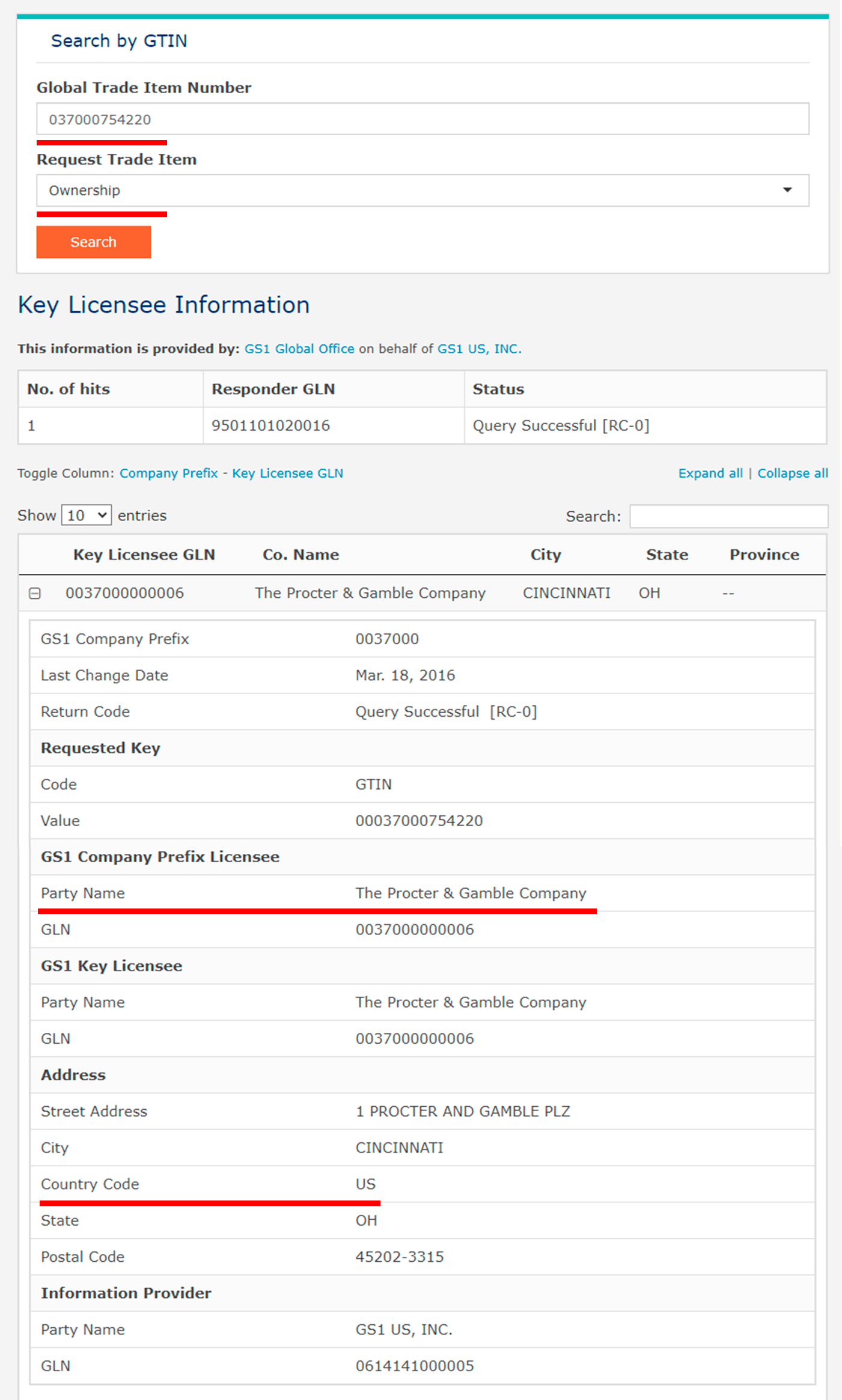The image size is (842, 1400).
Task: Select Country Code value US
Action: click(x=365, y=1184)
